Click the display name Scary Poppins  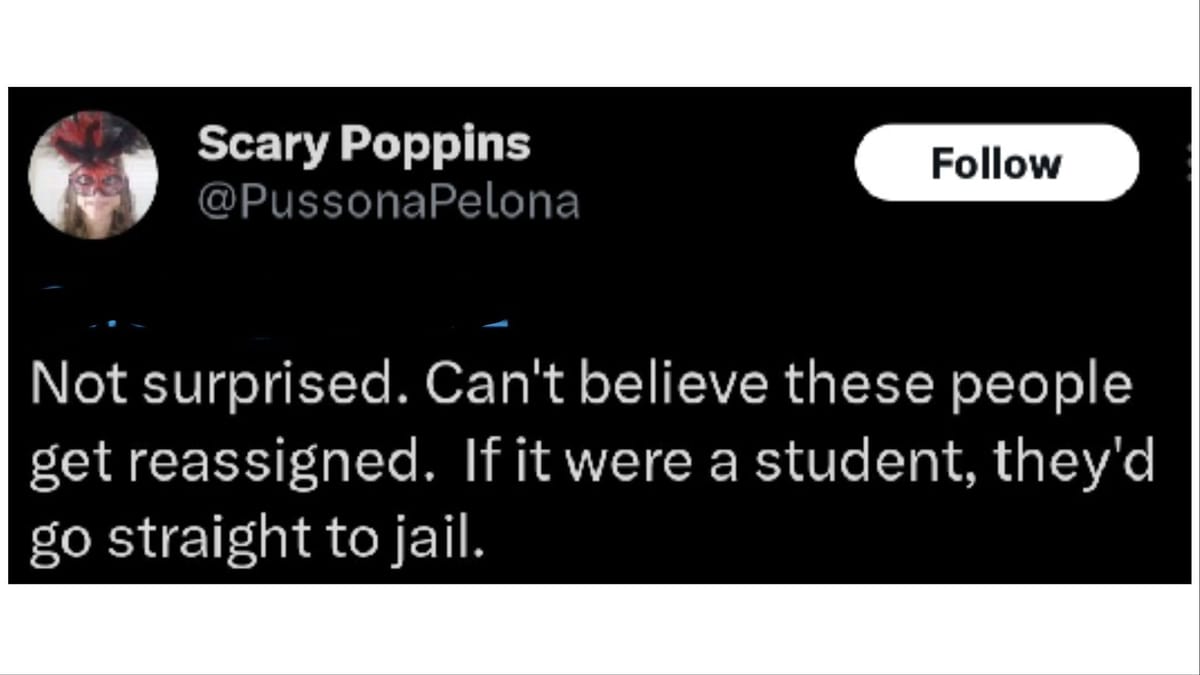click(x=365, y=142)
